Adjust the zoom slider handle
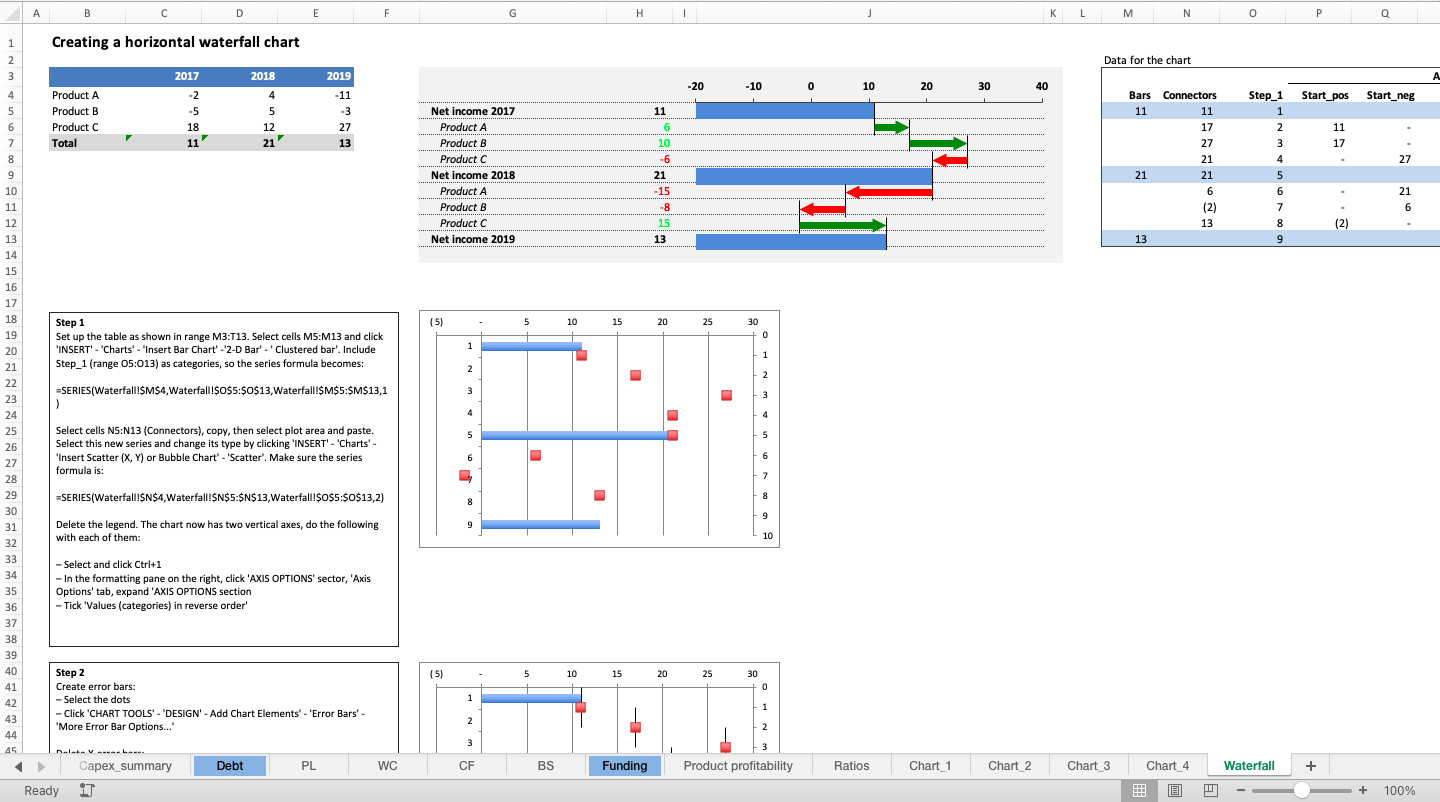The height and width of the screenshot is (802, 1440). [x=1302, y=791]
